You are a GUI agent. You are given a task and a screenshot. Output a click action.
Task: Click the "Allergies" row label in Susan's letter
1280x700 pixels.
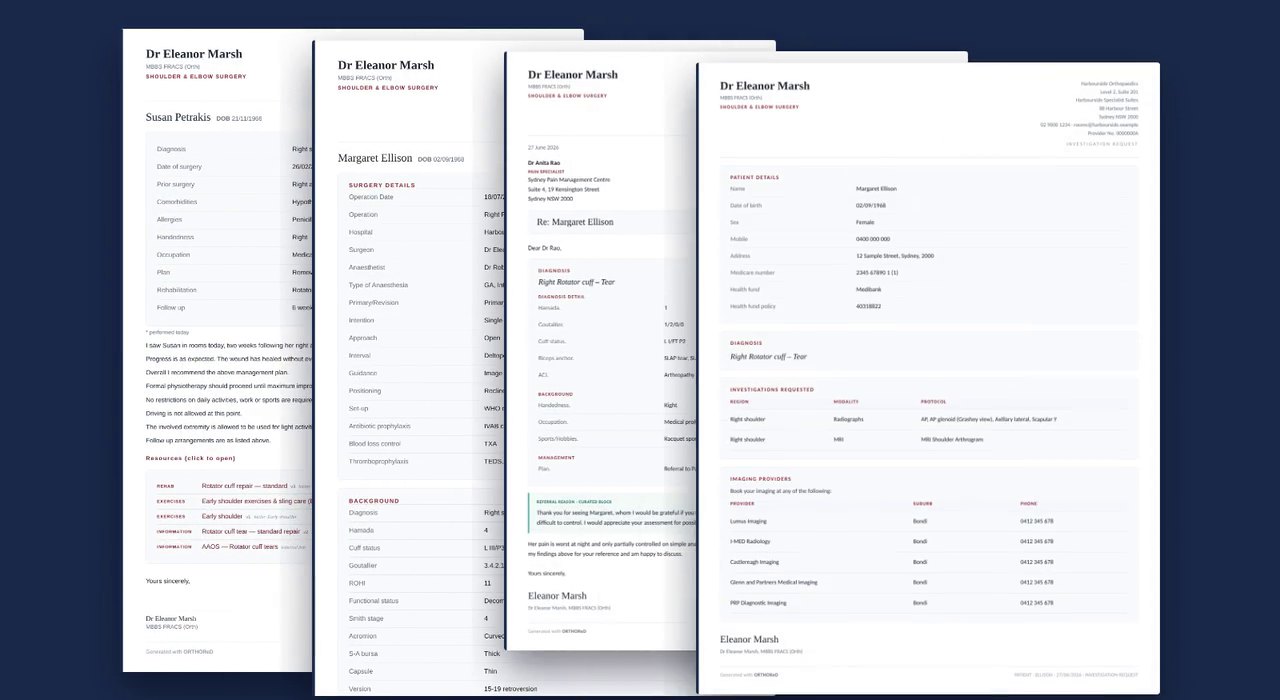tap(169, 219)
